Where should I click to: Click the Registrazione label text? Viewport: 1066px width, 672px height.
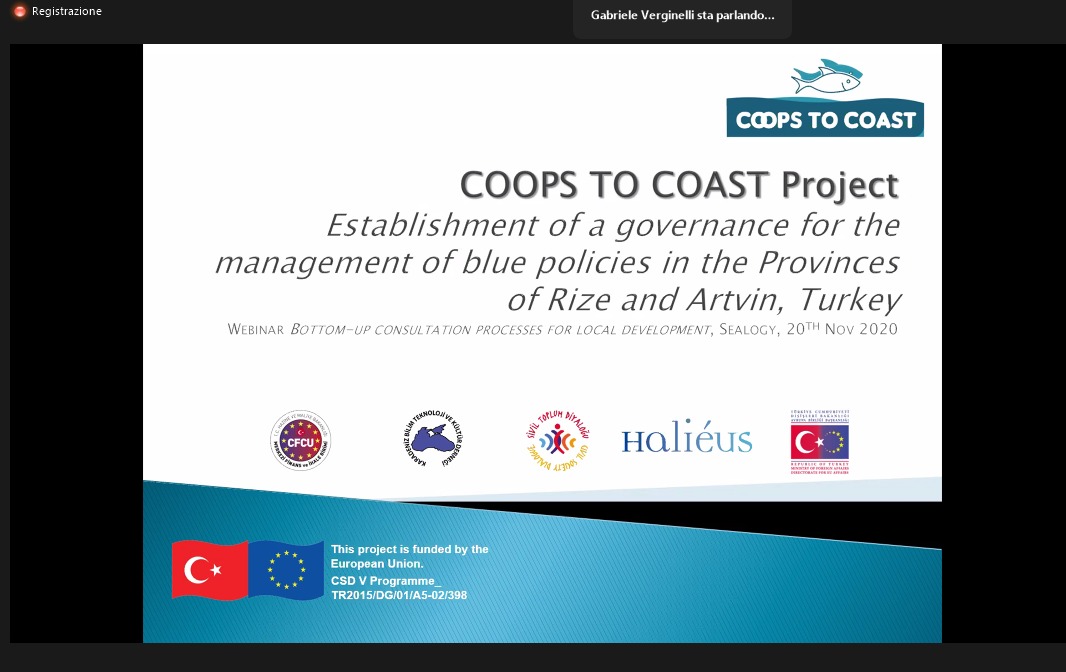coord(67,12)
